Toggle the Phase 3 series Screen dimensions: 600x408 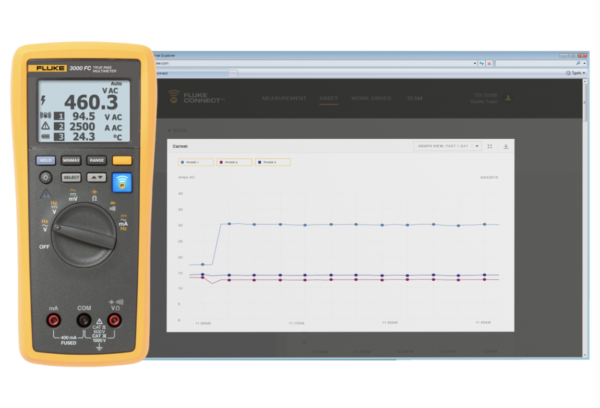pyautogui.click(x=273, y=162)
